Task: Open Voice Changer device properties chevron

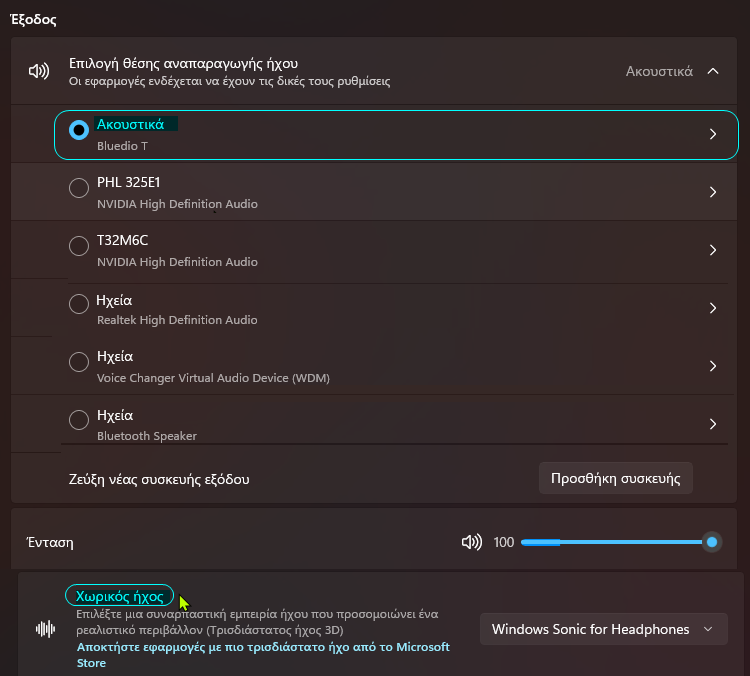Action: coord(713,366)
